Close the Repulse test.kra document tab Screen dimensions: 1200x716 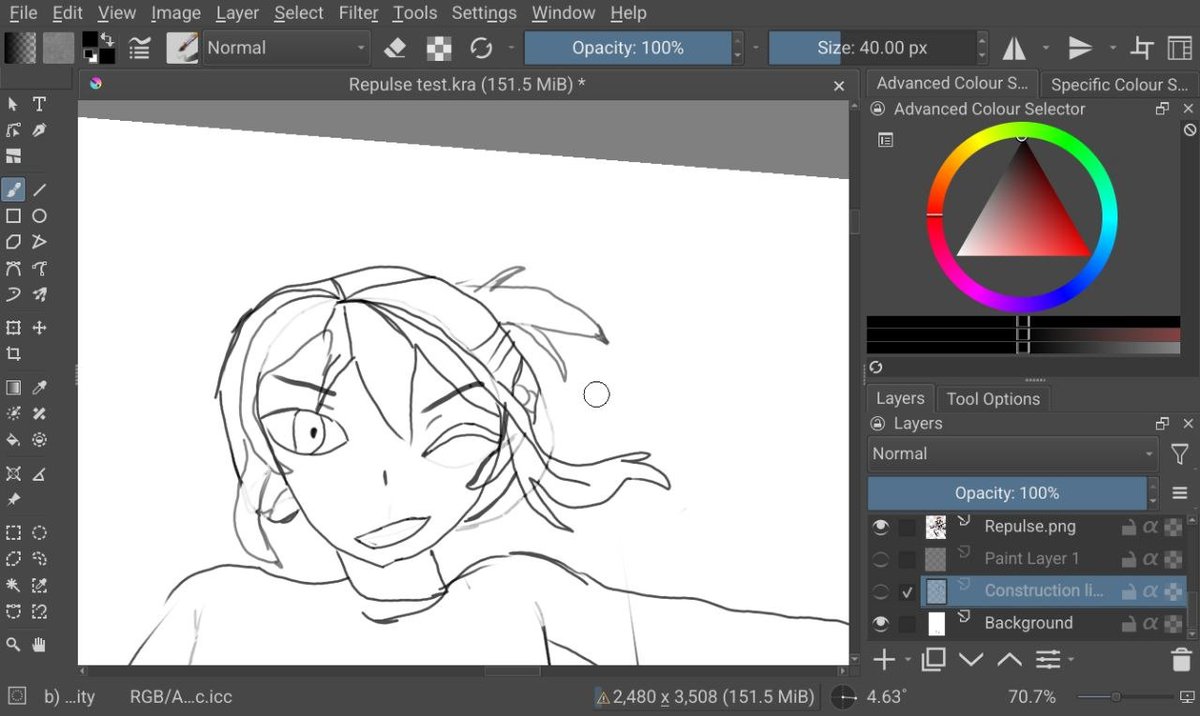click(839, 86)
